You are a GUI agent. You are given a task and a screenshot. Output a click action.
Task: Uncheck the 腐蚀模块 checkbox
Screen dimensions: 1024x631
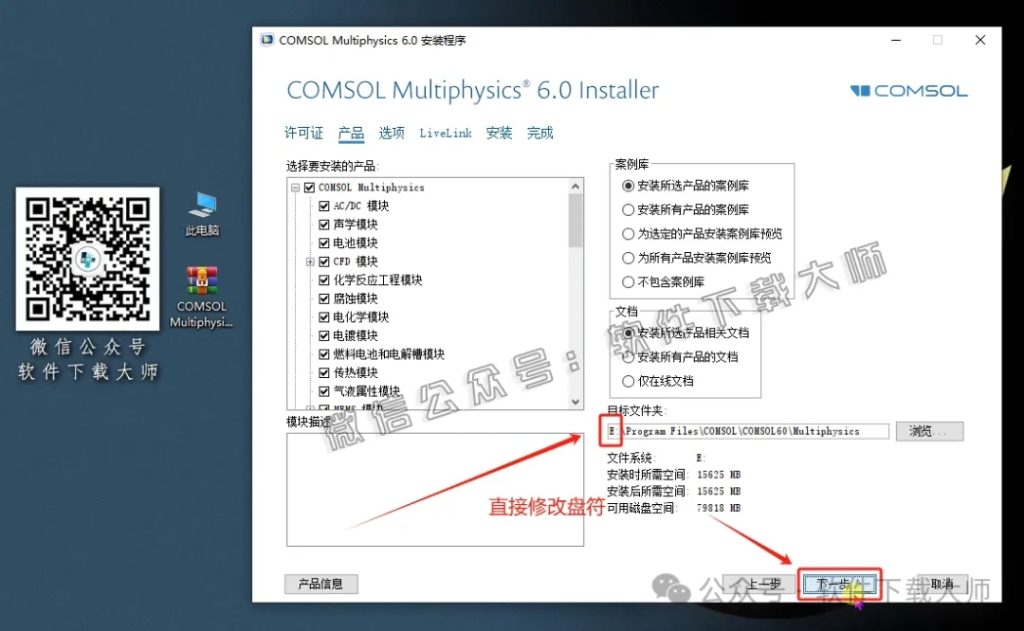[x=325, y=298]
